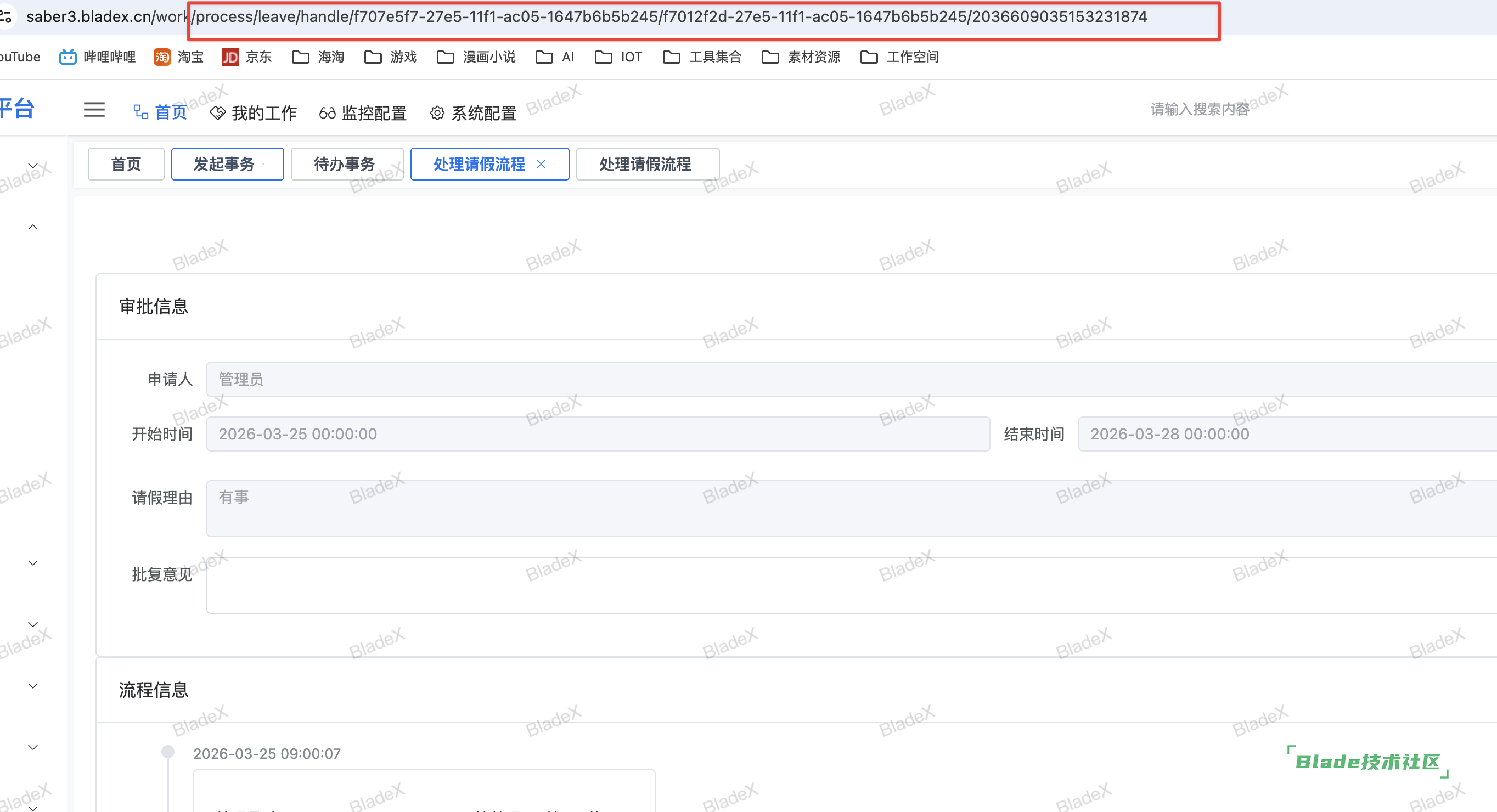Click the site info icon in address bar
This screenshot has width=1497, height=812.
click(x=6, y=16)
